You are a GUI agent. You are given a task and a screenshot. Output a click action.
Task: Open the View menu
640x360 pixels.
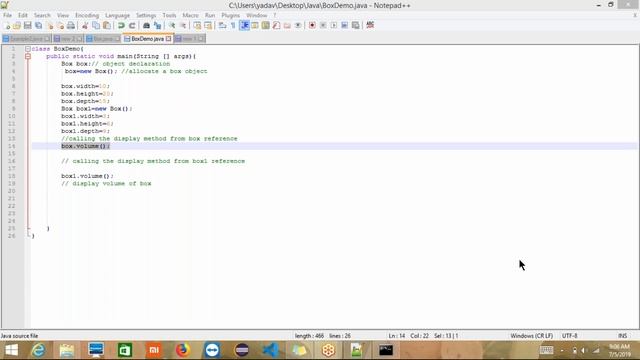[x=63, y=15]
